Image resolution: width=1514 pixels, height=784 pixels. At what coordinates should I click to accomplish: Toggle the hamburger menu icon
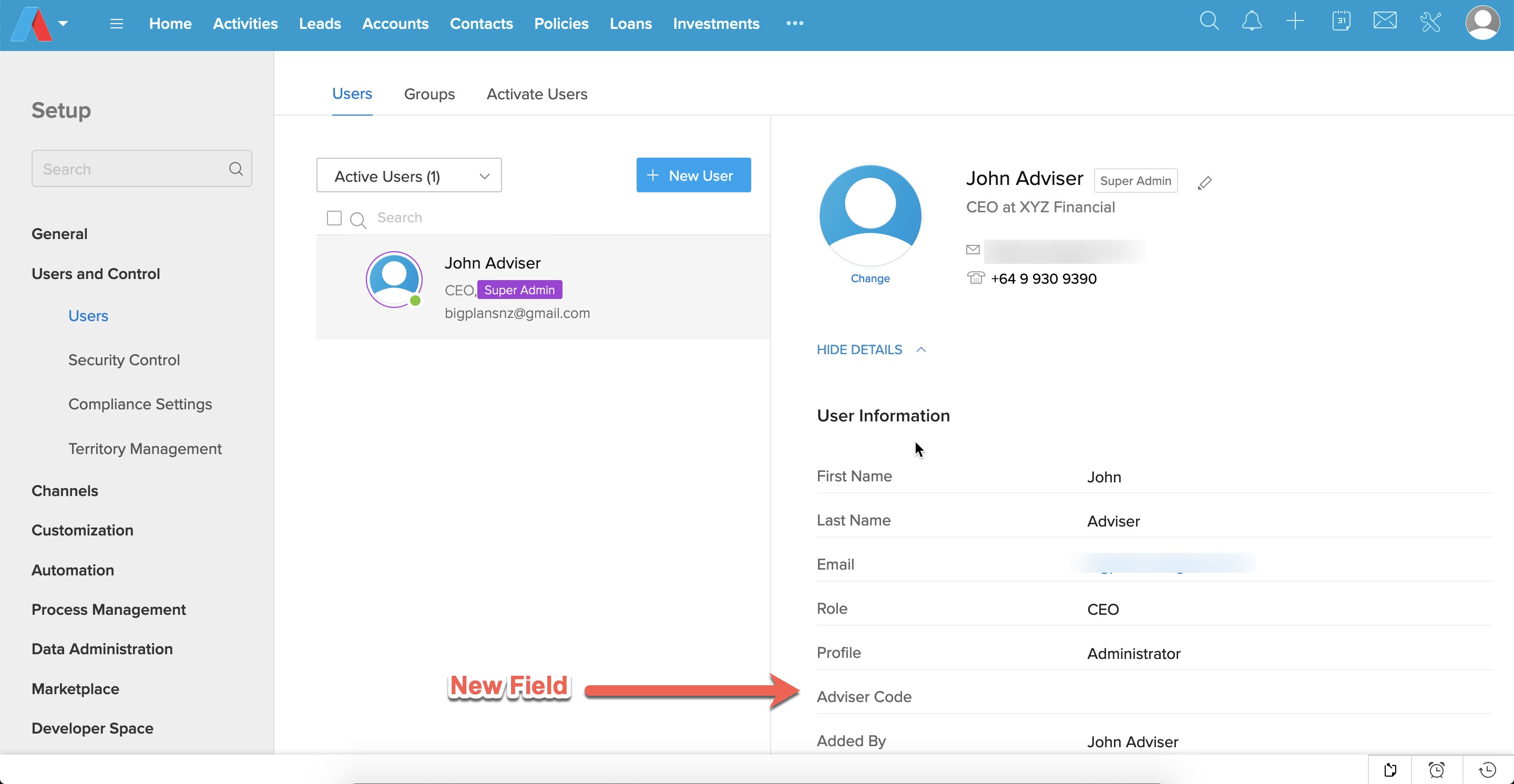pos(116,24)
